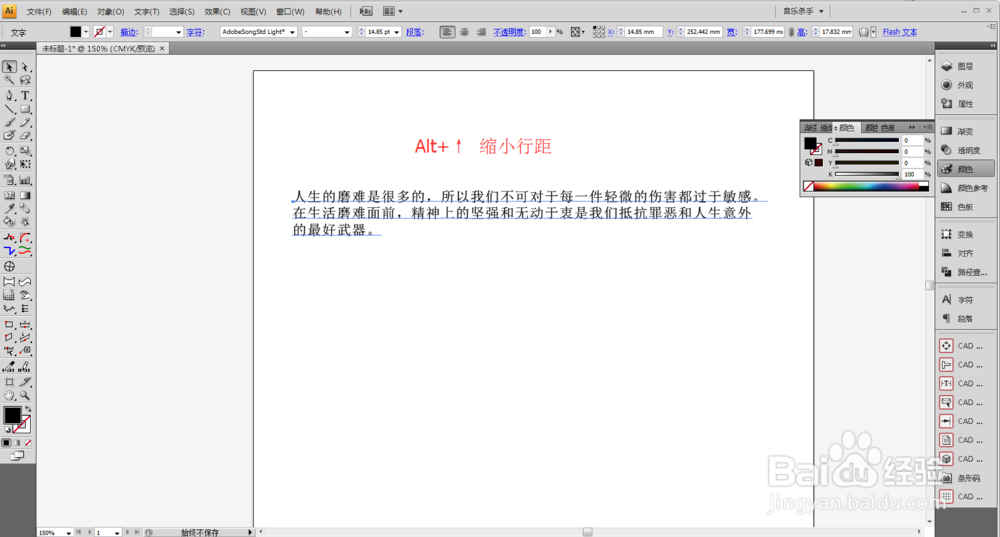
Task: Click the toolbox fill color swatch
Action: click(x=11, y=415)
